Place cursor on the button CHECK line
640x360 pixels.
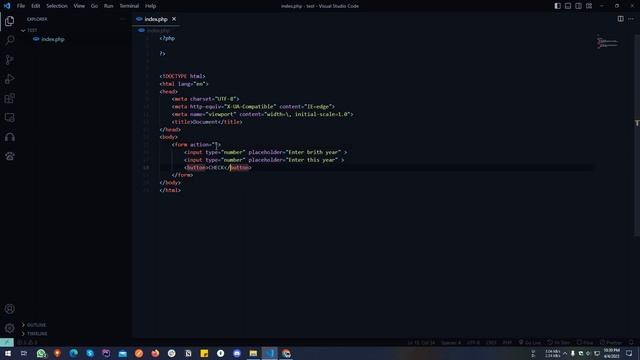tap(218, 167)
